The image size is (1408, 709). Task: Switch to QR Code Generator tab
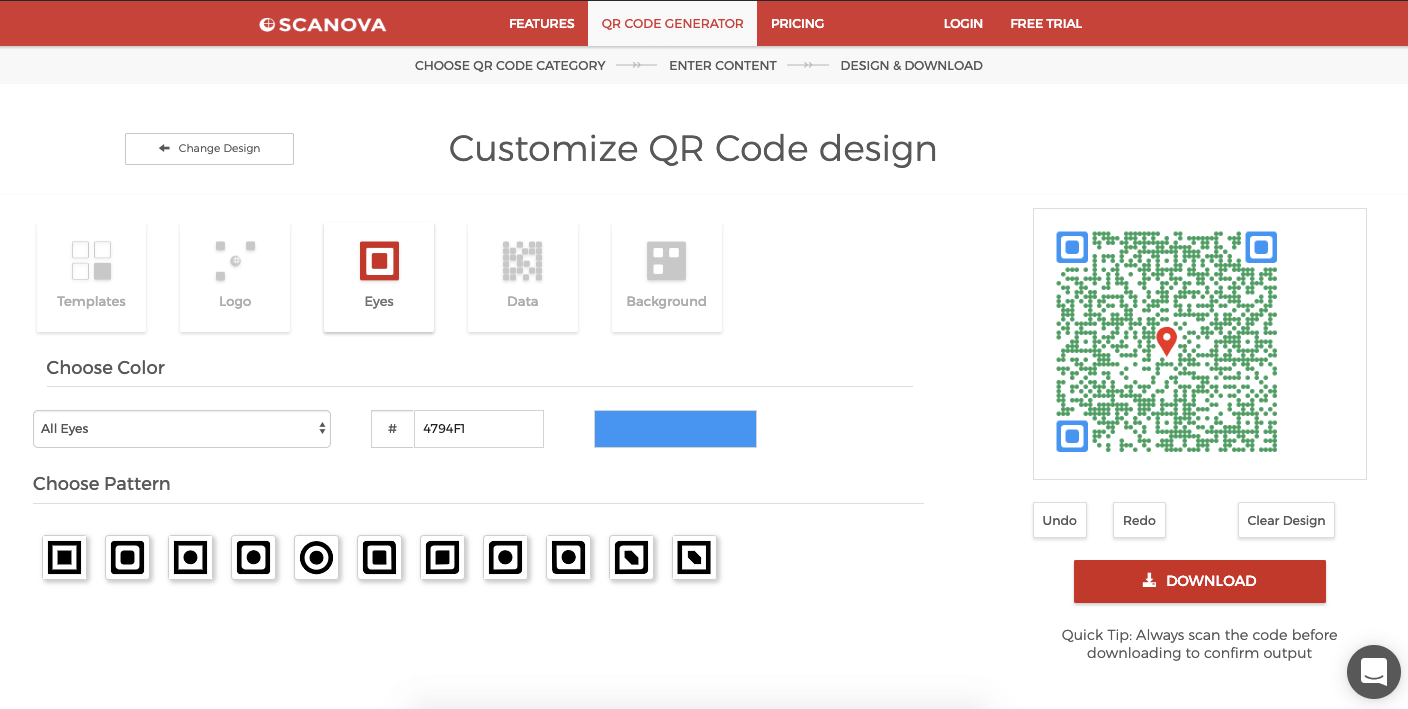672,24
